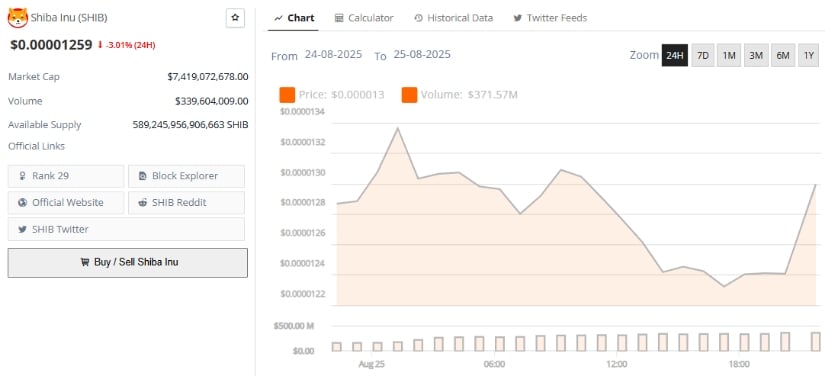Click the Historical Data clock icon
825x376 pixels.
418,18
